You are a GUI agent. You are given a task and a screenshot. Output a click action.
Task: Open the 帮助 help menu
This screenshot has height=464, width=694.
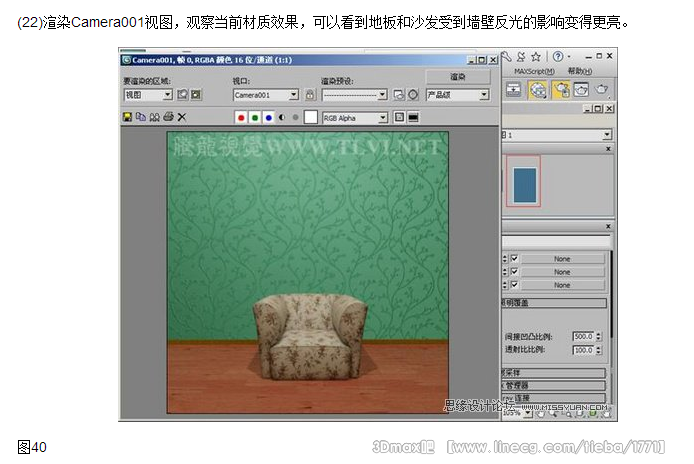pyautogui.click(x=580, y=72)
